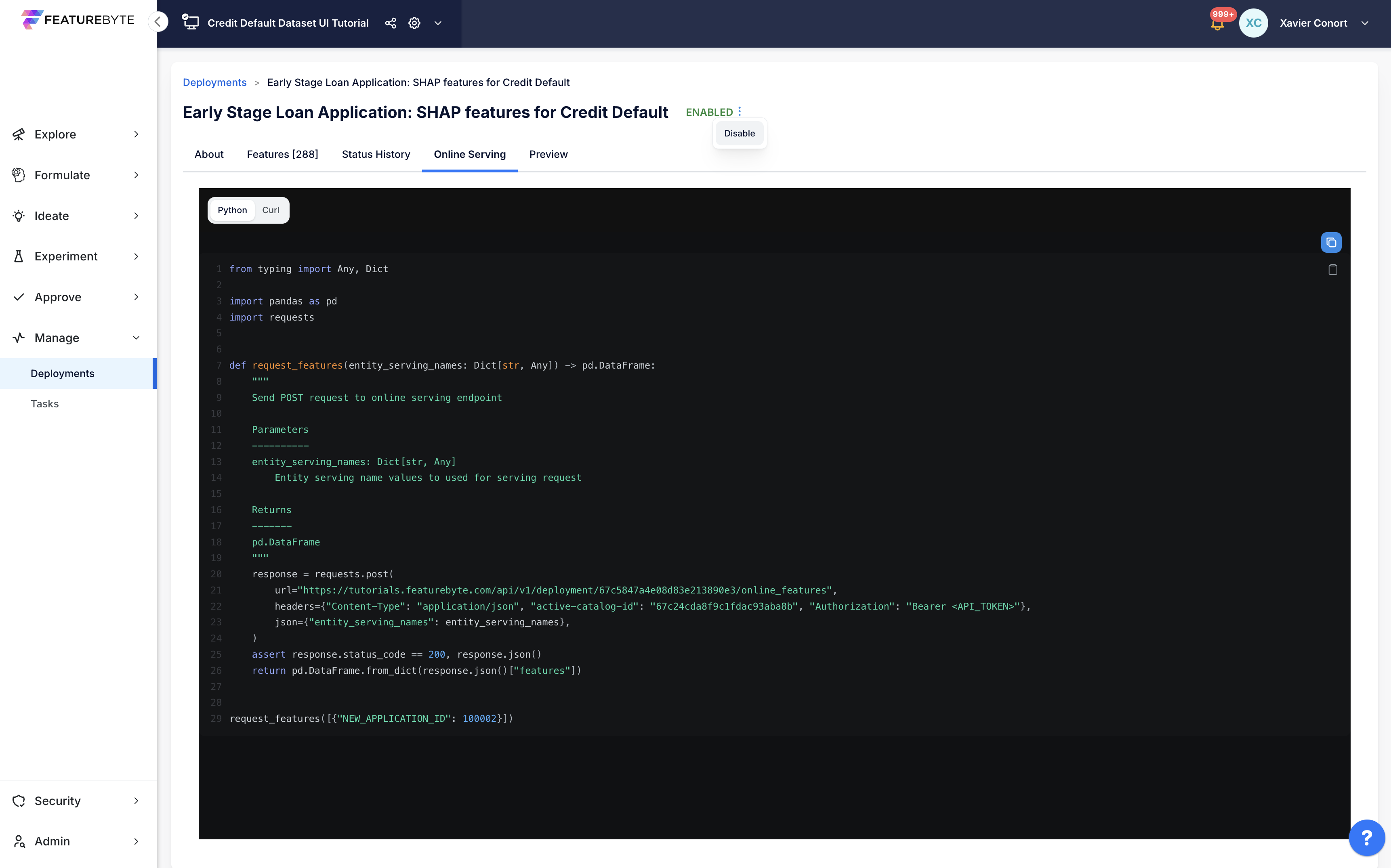Screen dimensions: 1391x868
Task: Expand the Formulate menu chevron
Action: coord(136,175)
